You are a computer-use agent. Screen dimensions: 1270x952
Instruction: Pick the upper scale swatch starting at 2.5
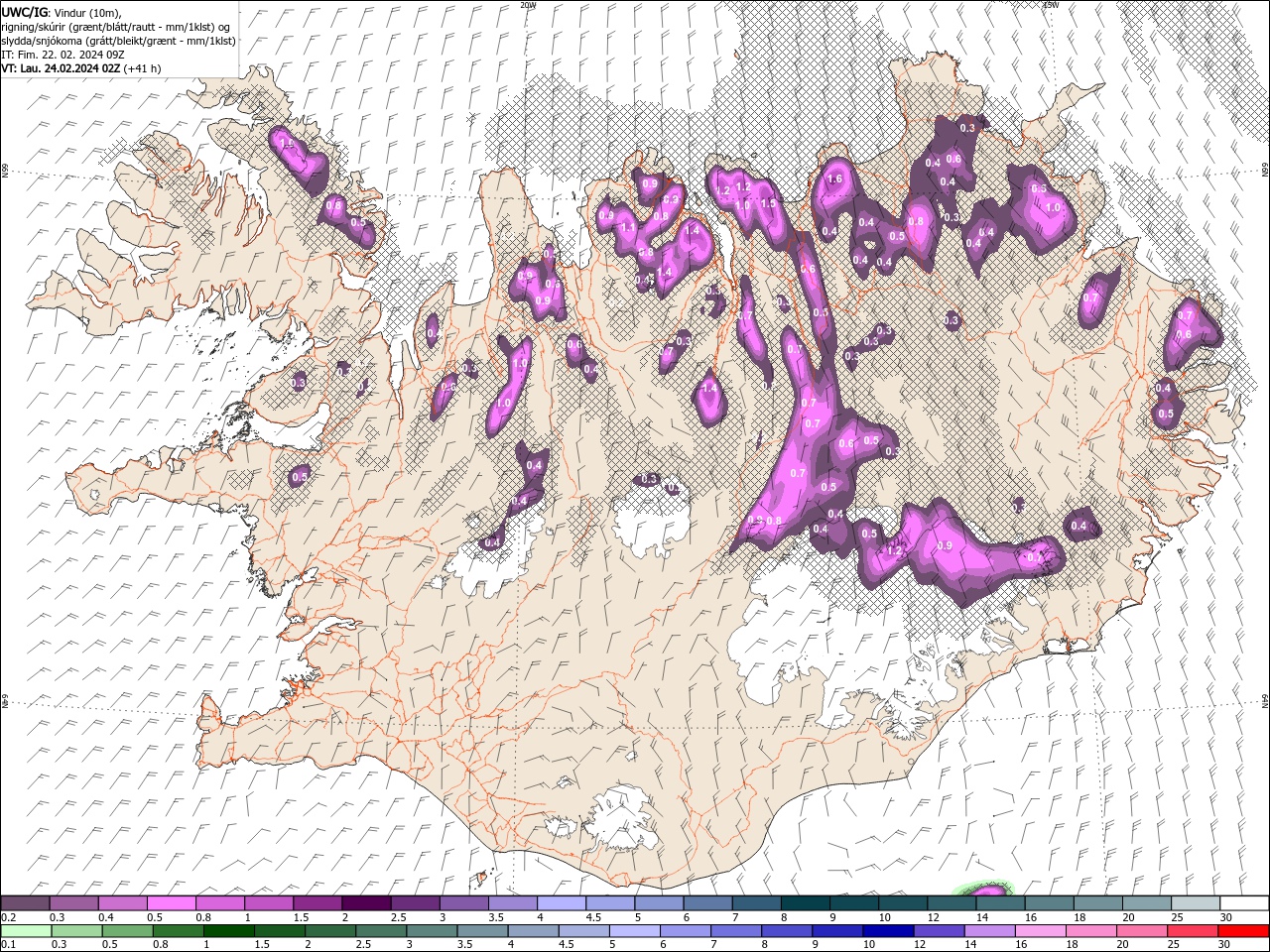point(415,903)
